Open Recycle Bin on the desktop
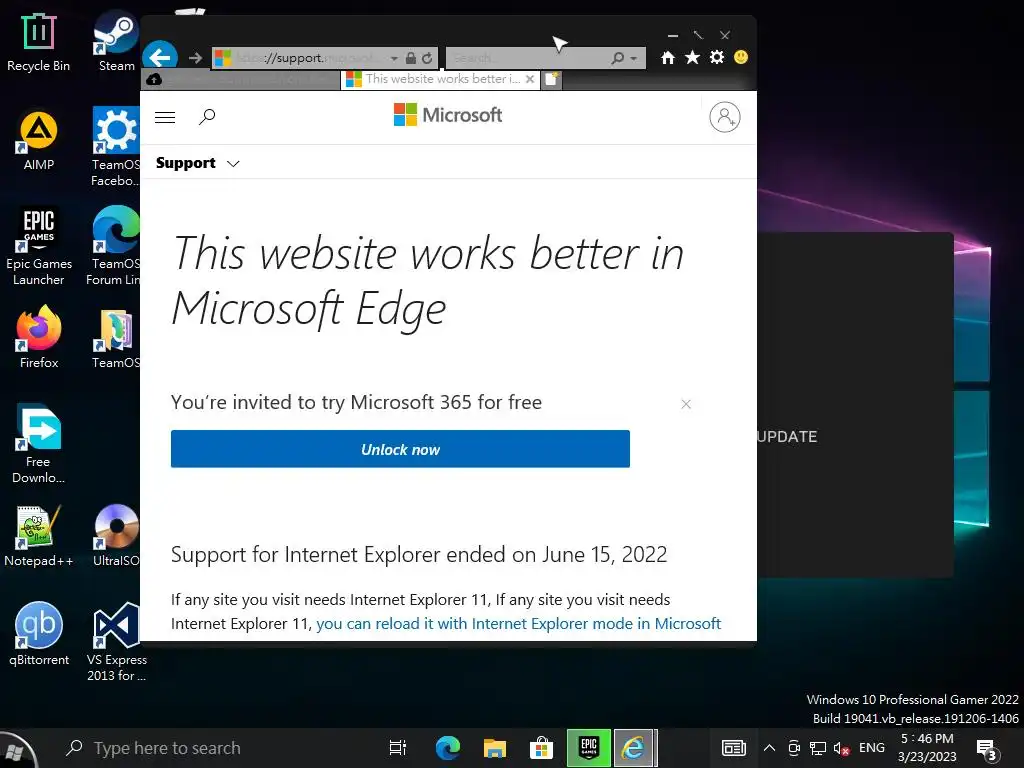Viewport: 1024px width, 768px height. (x=38, y=42)
